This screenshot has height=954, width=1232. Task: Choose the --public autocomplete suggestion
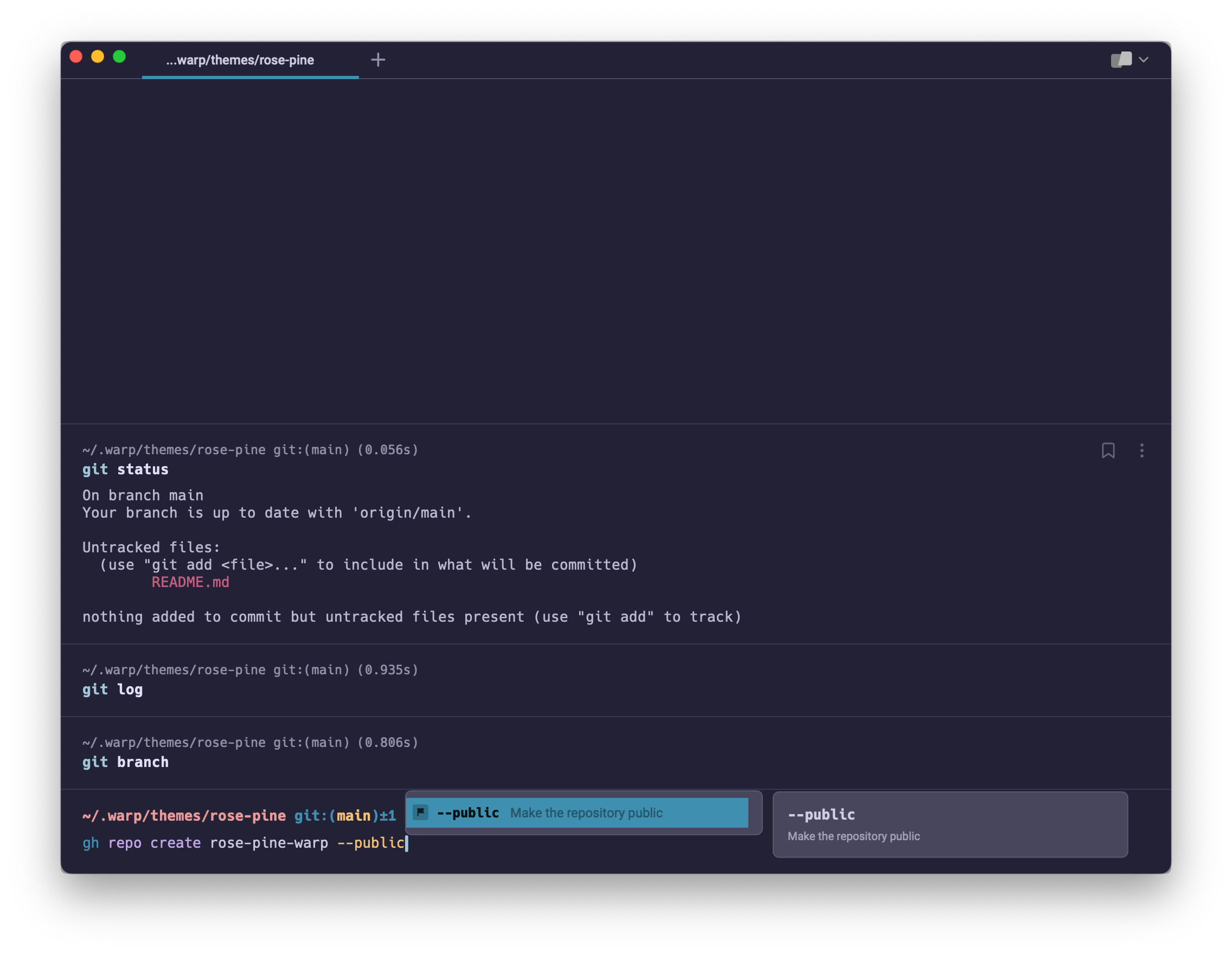point(576,813)
